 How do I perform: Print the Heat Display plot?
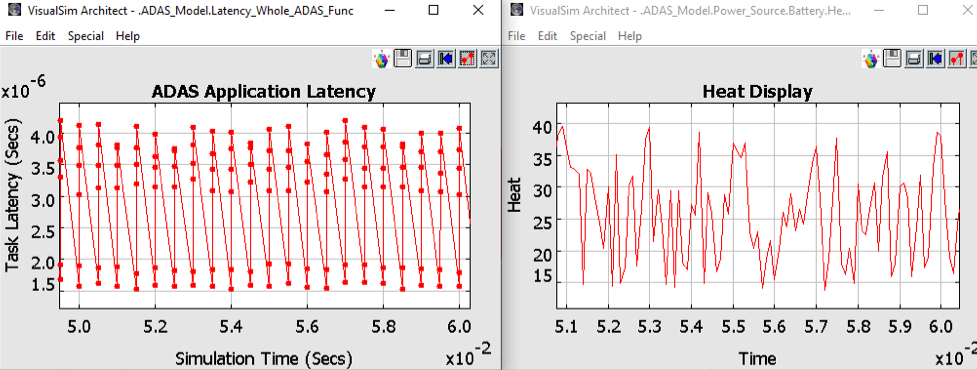point(914,59)
